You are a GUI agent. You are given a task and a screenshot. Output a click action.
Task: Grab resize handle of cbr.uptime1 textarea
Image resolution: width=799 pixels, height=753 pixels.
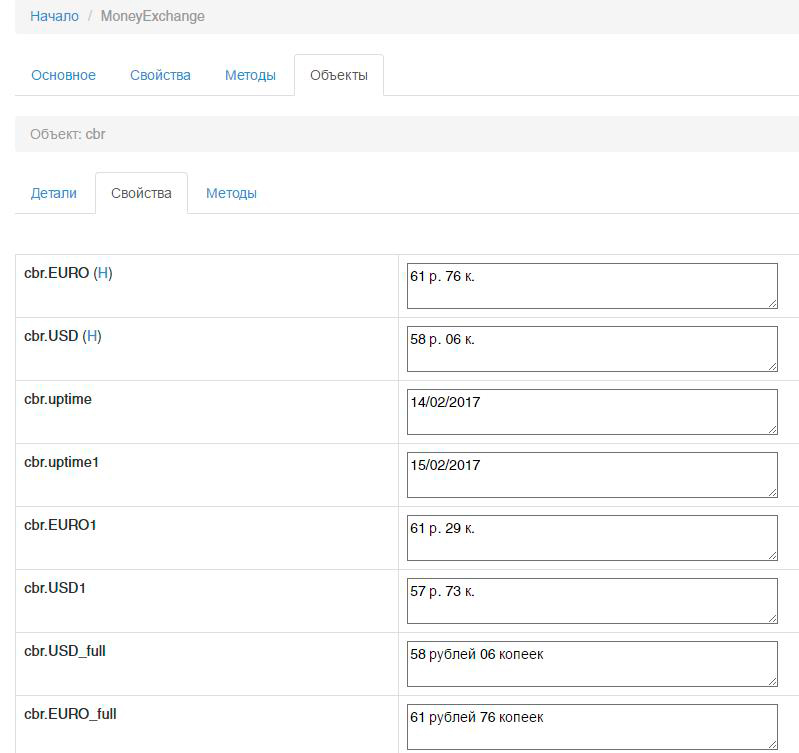click(771, 491)
